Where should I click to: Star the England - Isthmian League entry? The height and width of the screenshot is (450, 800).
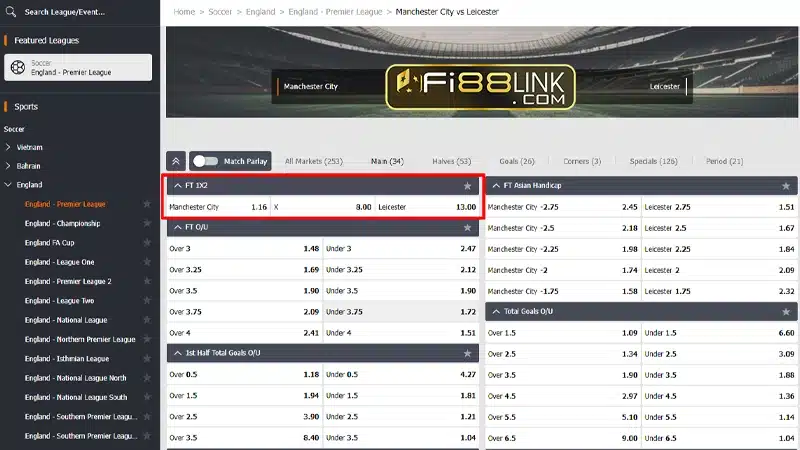[x=147, y=359]
